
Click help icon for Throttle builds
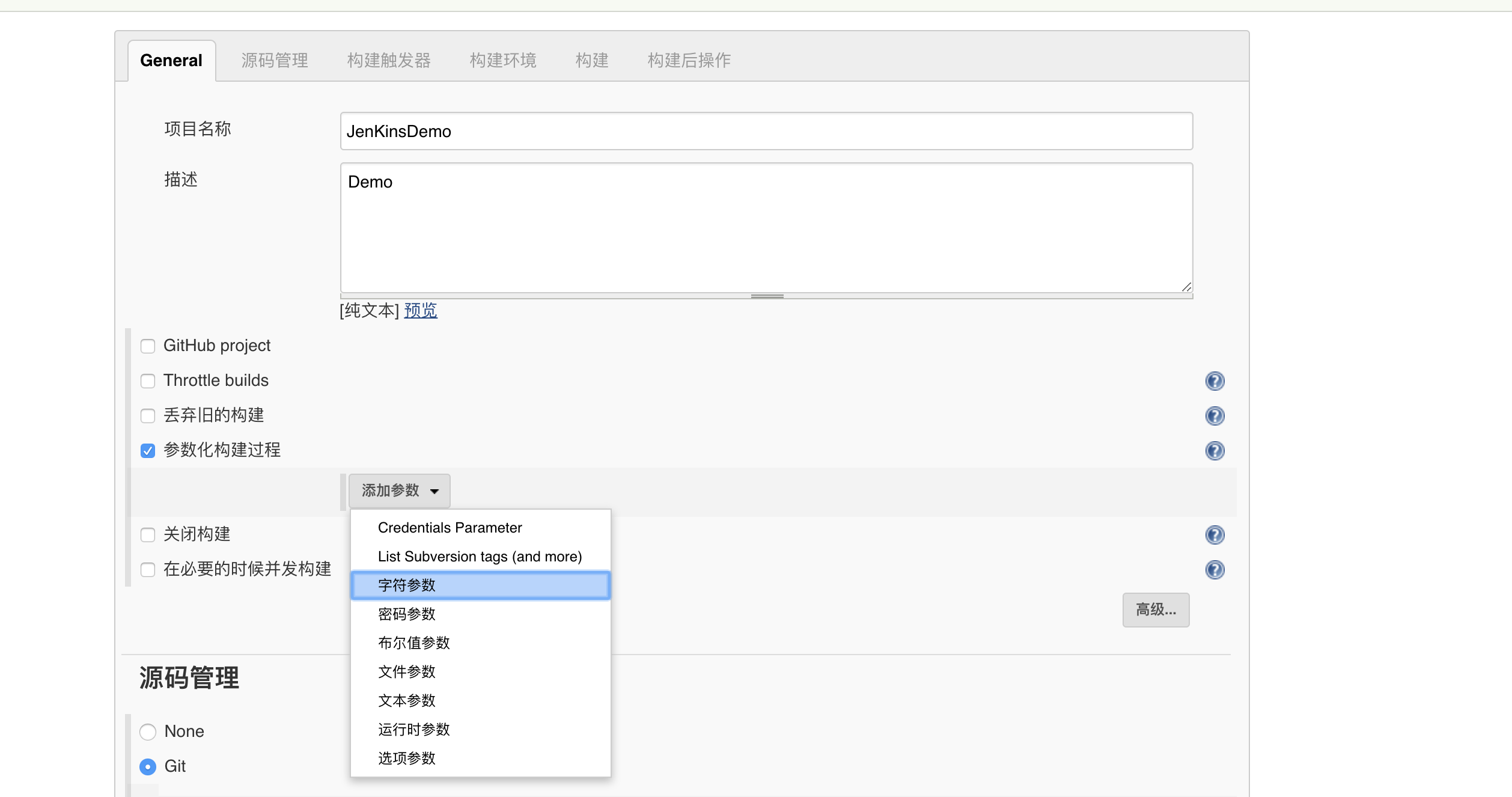pyautogui.click(x=1215, y=381)
